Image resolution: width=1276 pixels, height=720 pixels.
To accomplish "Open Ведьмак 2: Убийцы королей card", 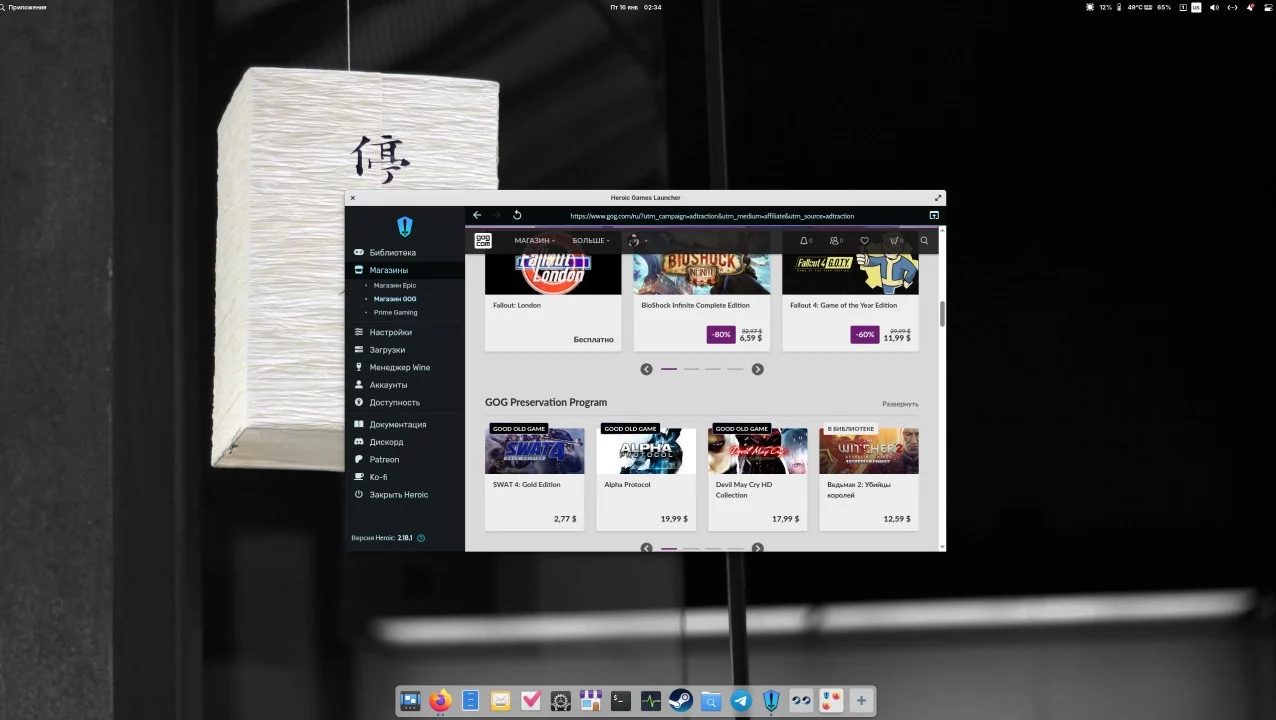I will (869, 478).
